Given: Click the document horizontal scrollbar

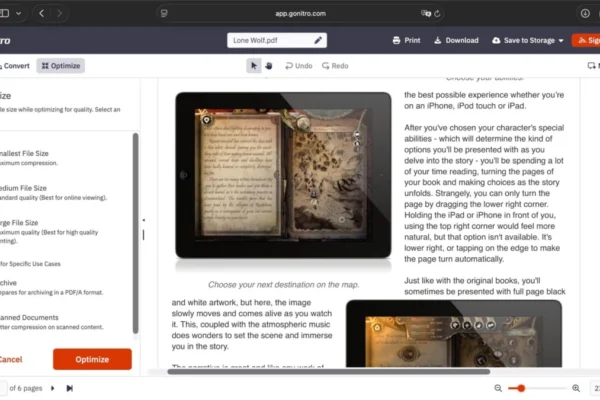Looking at the screenshot, I should 328,371.
